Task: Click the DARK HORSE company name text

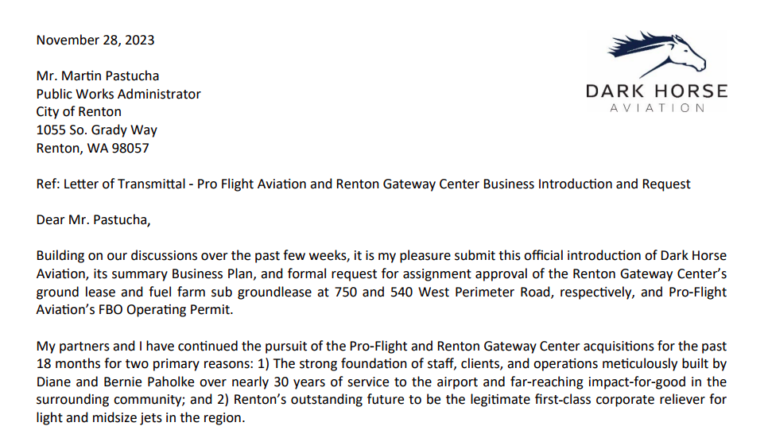Action: [x=657, y=91]
